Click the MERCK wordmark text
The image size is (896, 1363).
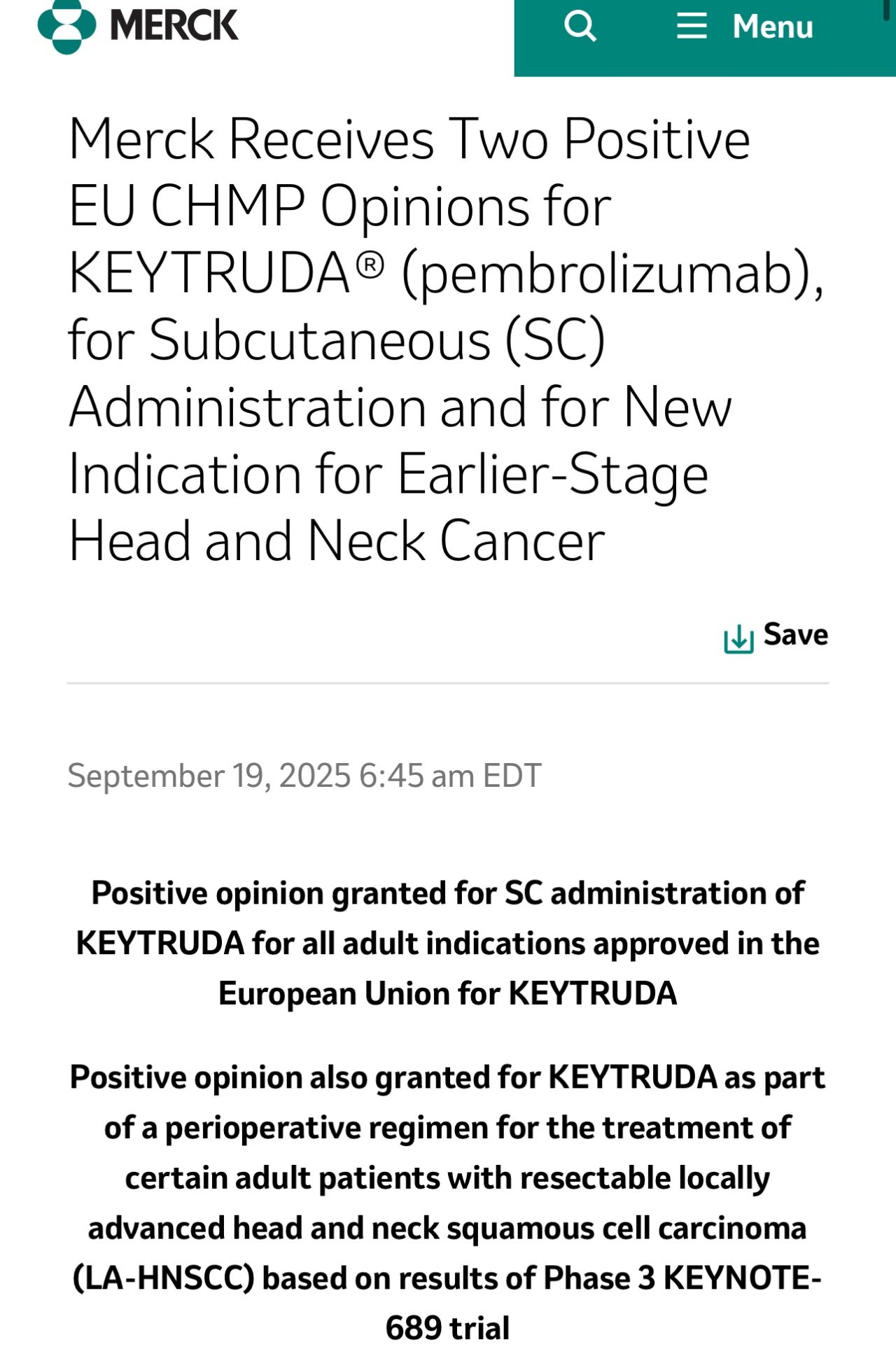click(174, 25)
